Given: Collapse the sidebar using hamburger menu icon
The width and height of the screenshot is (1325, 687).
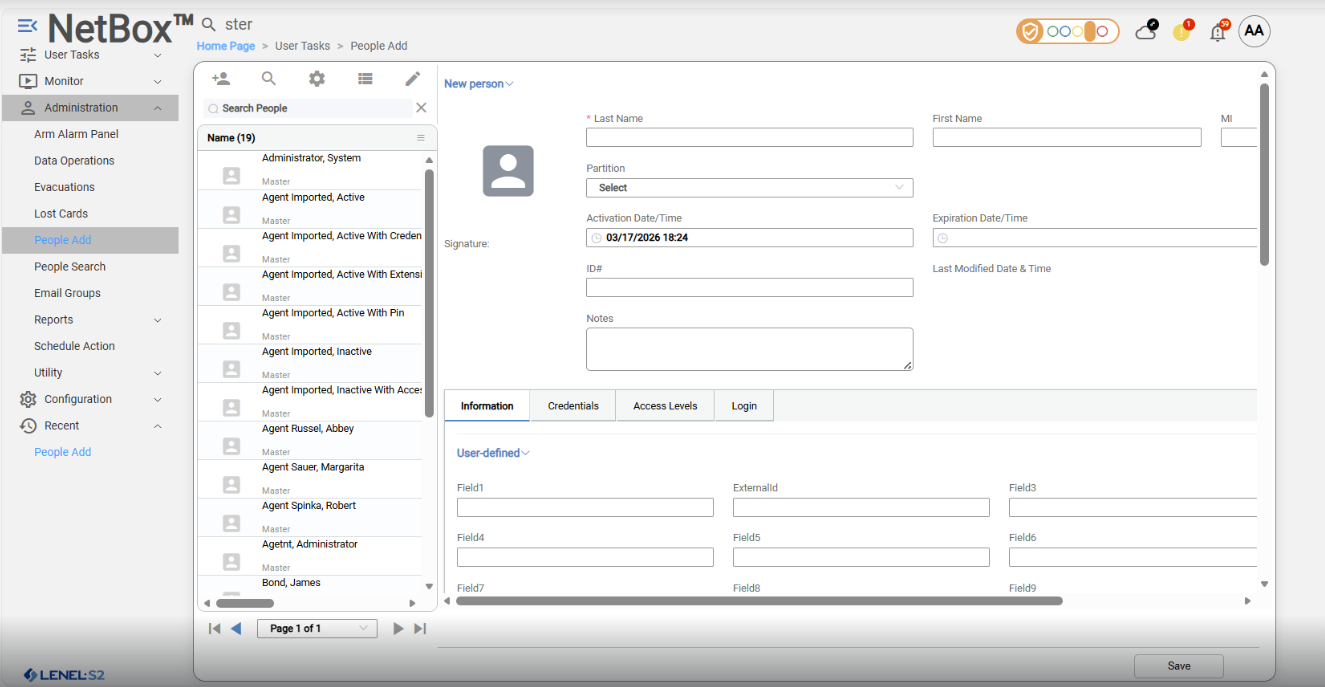Looking at the screenshot, I should [27, 25].
